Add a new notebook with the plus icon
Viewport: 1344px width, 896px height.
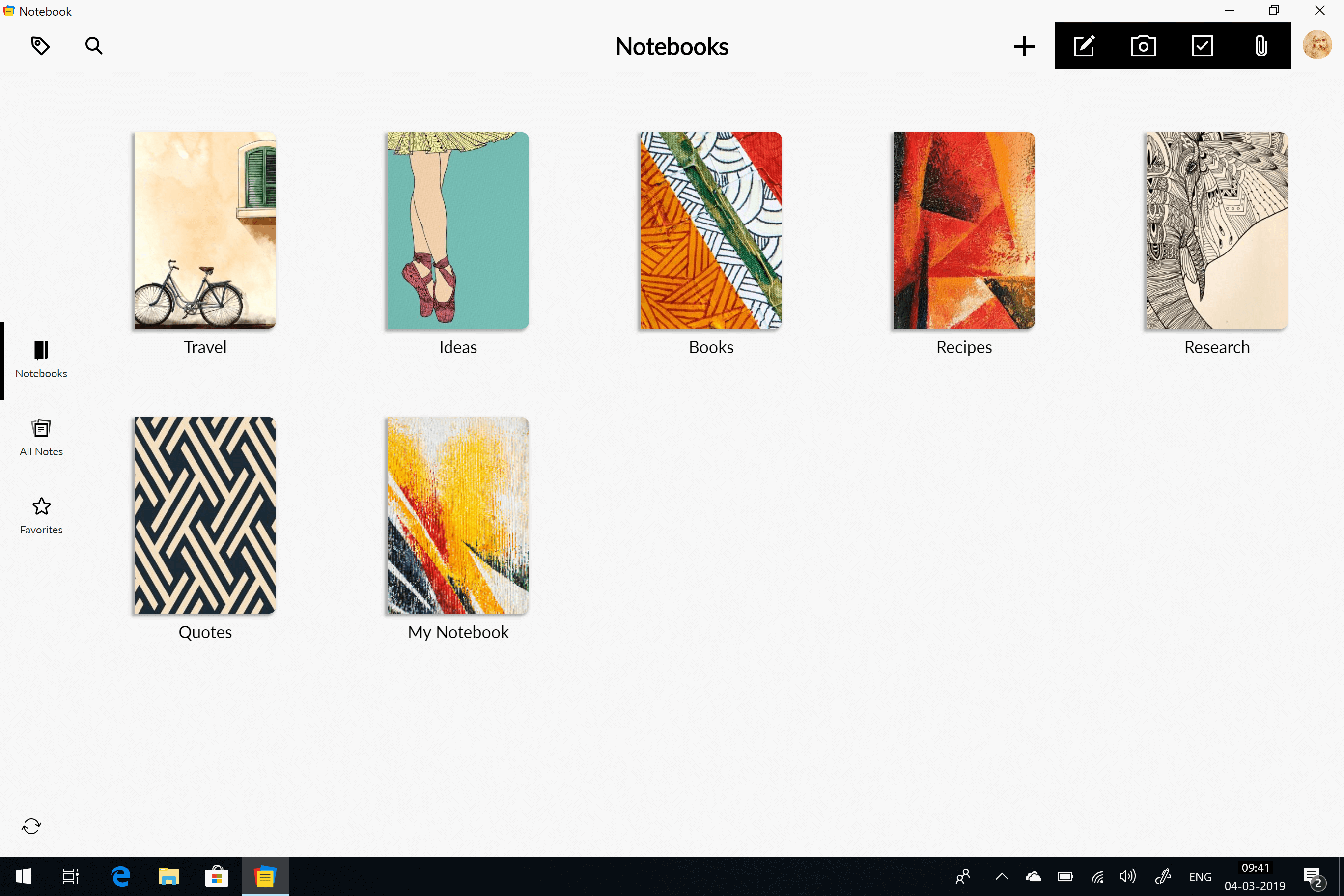coord(1023,46)
